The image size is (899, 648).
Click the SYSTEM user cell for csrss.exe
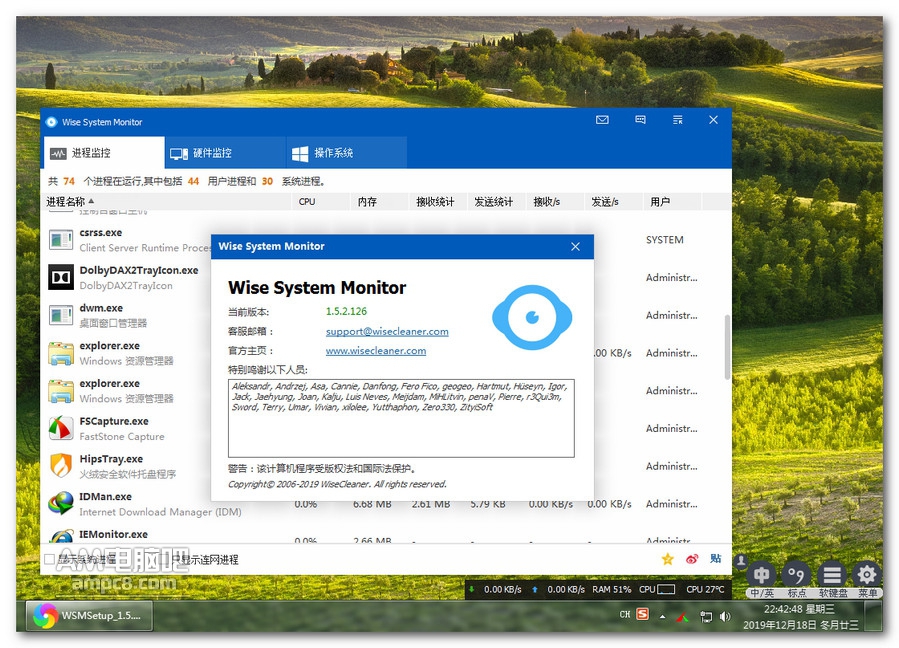point(665,240)
